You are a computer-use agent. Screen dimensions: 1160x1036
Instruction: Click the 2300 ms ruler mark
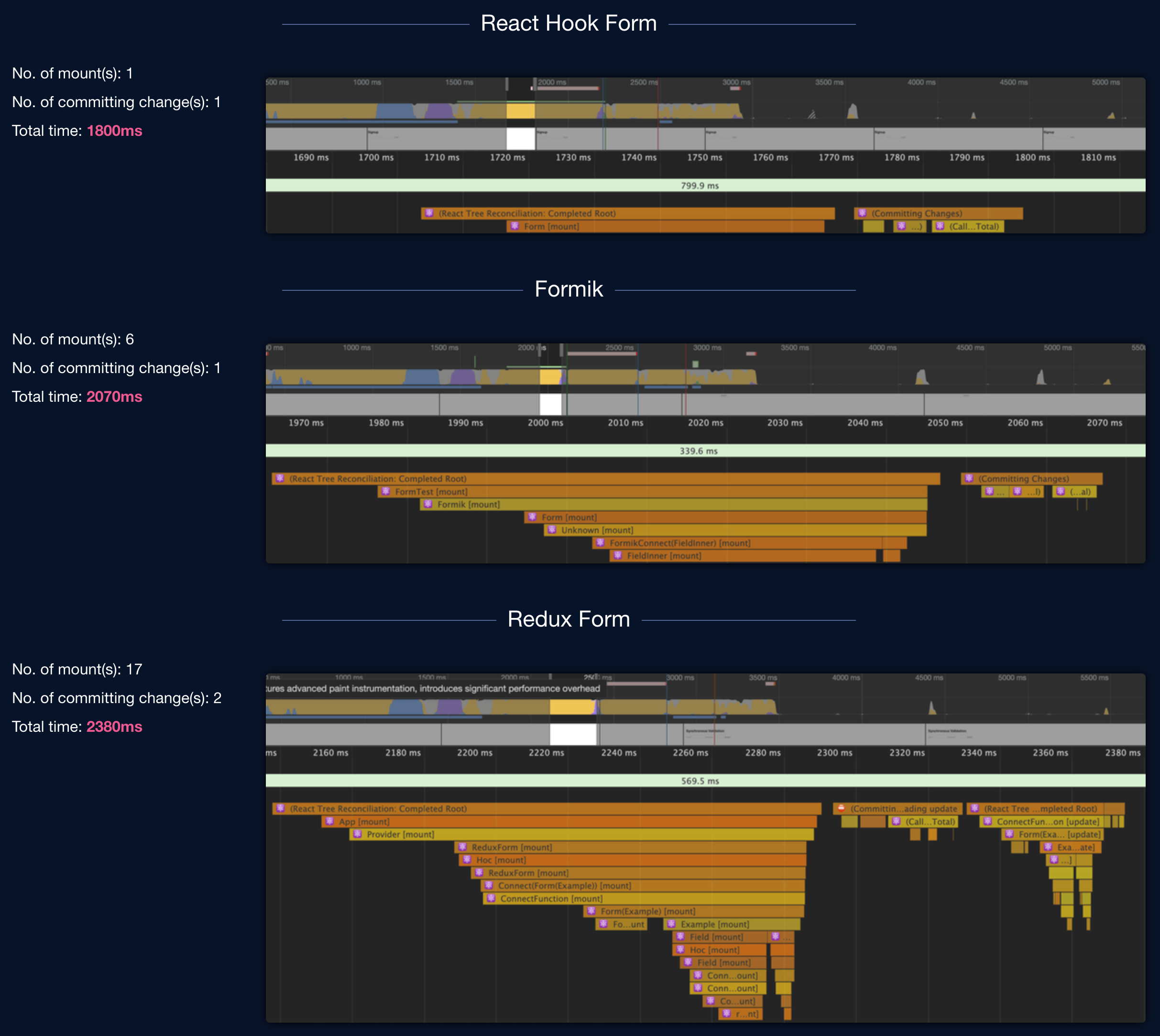coord(834,752)
